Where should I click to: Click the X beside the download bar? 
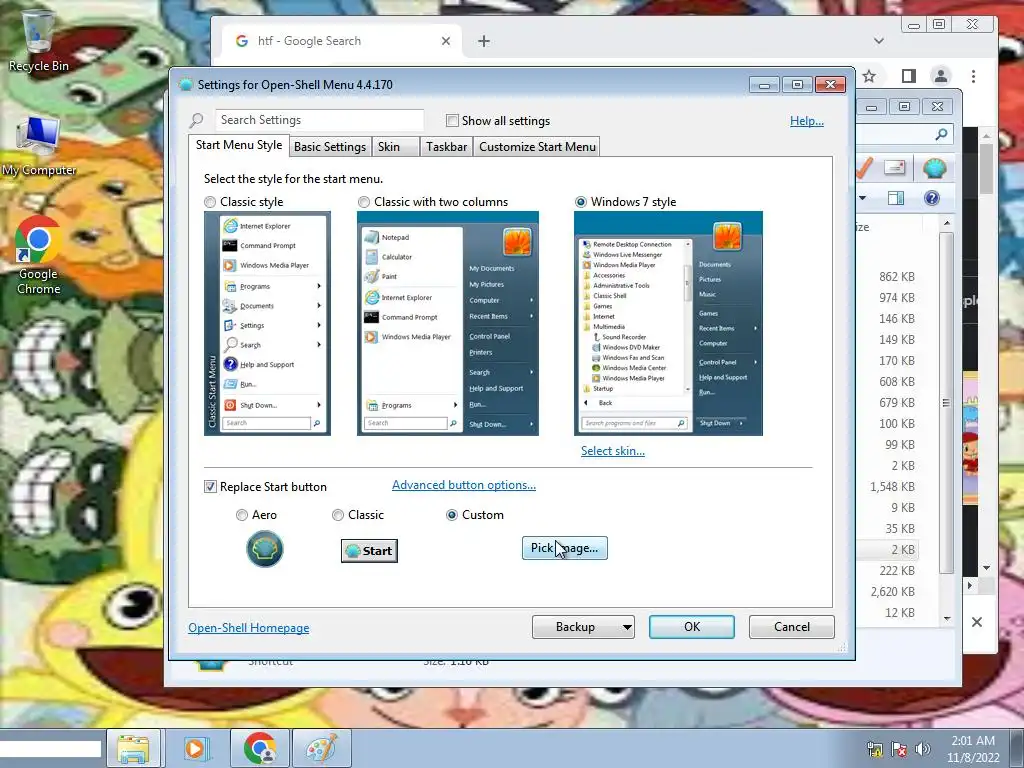click(976, 622)
